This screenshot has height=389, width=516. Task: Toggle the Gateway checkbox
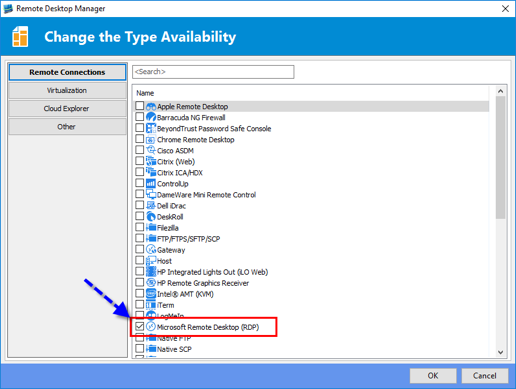pos(140,249)
